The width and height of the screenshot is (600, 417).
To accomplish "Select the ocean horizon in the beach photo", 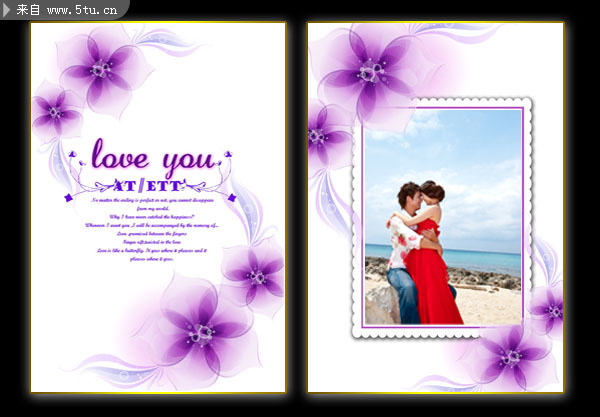I will pos(490,248).
